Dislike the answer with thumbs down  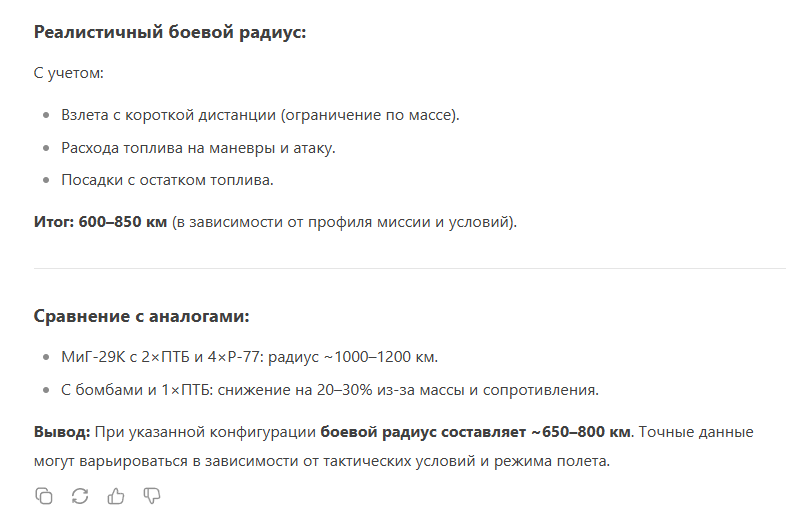(x=152, y=496)
